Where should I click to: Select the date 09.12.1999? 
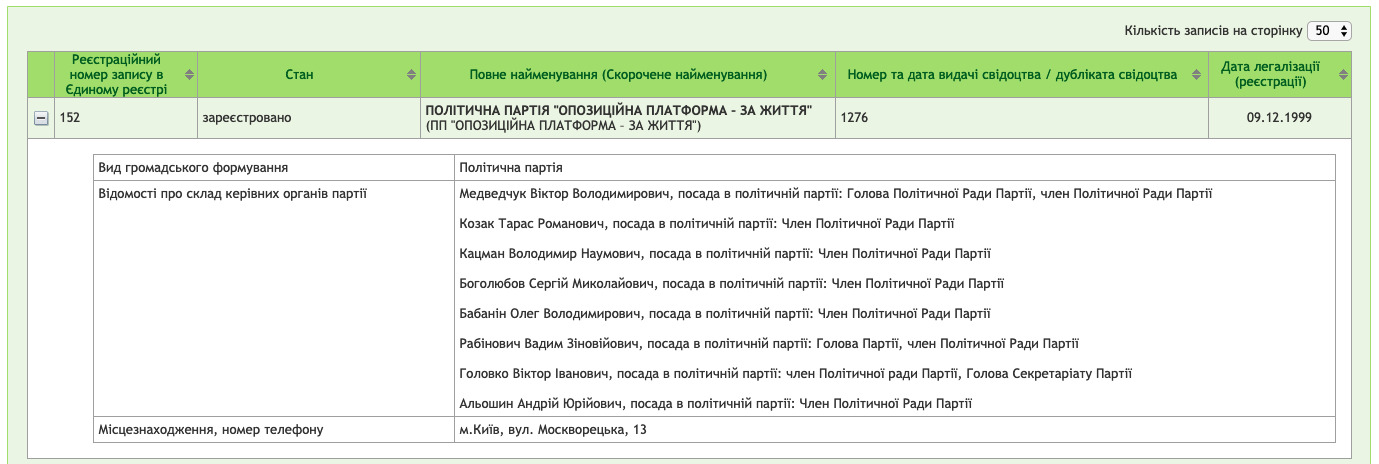click(x=1281, y=118)
